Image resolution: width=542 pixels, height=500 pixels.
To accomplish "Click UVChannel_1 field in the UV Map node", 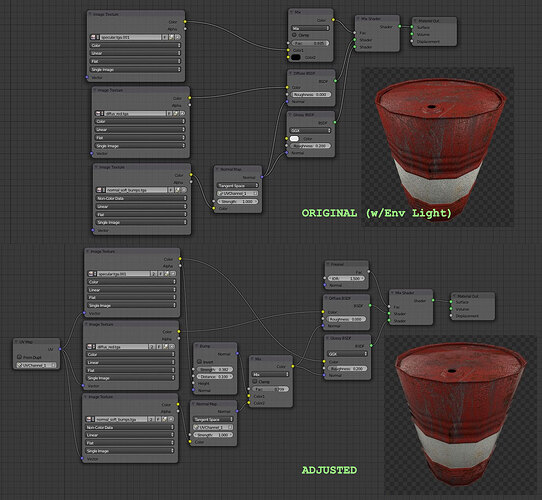I will tap(37, 365).
